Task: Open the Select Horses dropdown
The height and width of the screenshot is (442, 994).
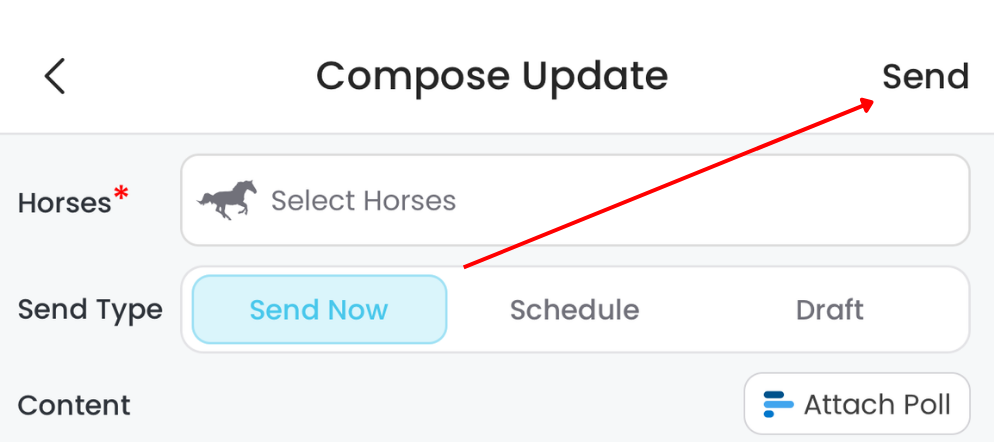Action: tap(574, 200)
